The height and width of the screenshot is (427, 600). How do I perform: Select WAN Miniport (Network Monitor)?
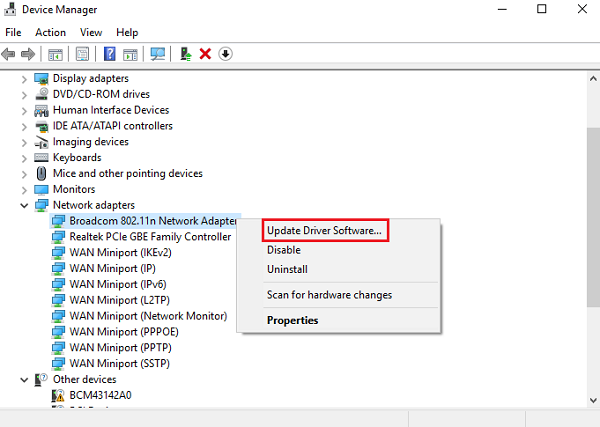pos(148,316)
